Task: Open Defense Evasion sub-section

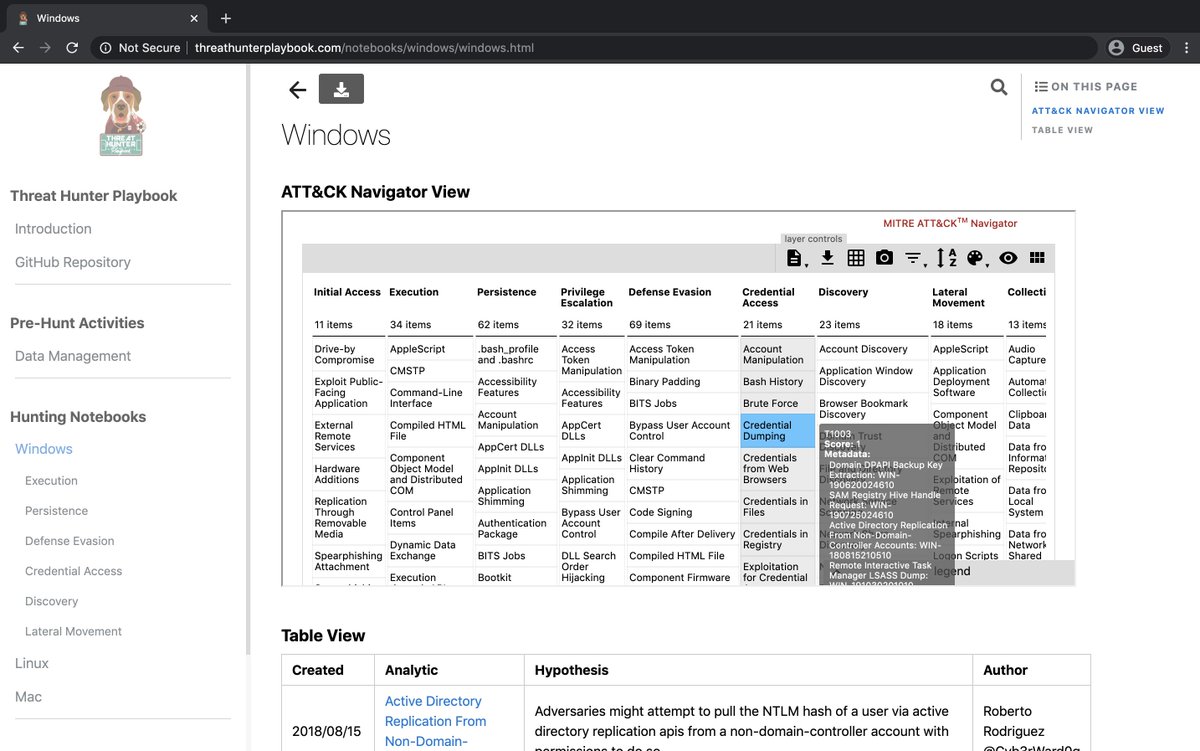Action: (70, 541)
